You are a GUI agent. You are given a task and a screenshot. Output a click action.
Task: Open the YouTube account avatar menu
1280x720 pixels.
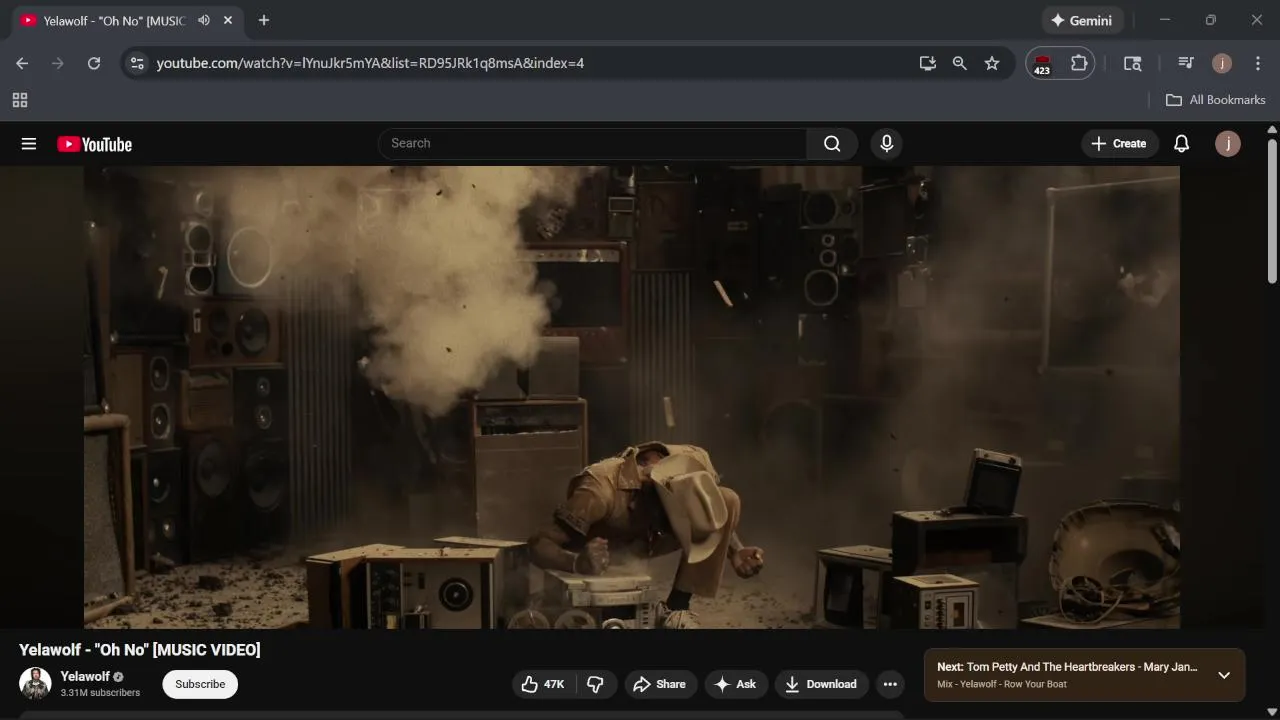(x=1228, y=144)
